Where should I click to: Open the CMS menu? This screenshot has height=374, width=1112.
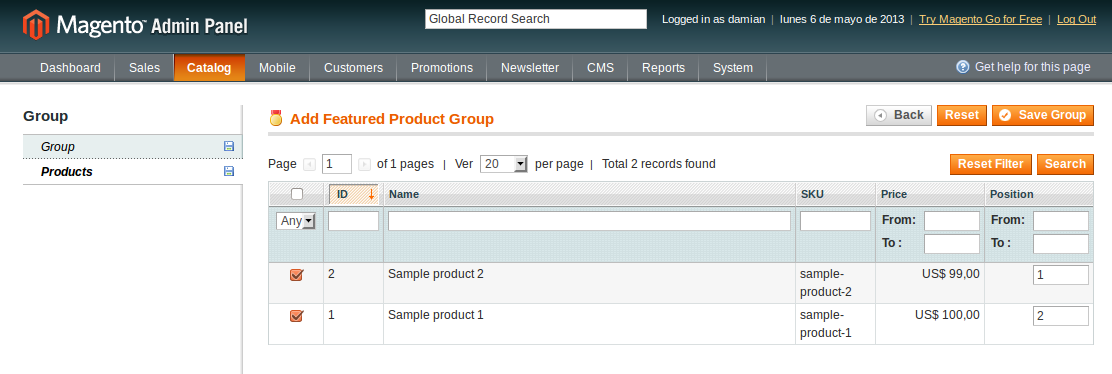tap(601, 68)
